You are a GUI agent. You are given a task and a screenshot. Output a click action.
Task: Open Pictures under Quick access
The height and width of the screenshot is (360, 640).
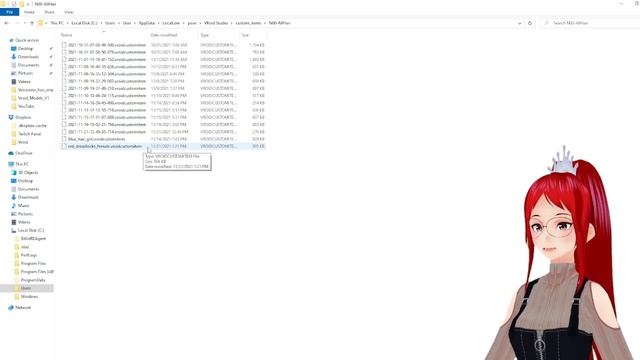point(25,73)
